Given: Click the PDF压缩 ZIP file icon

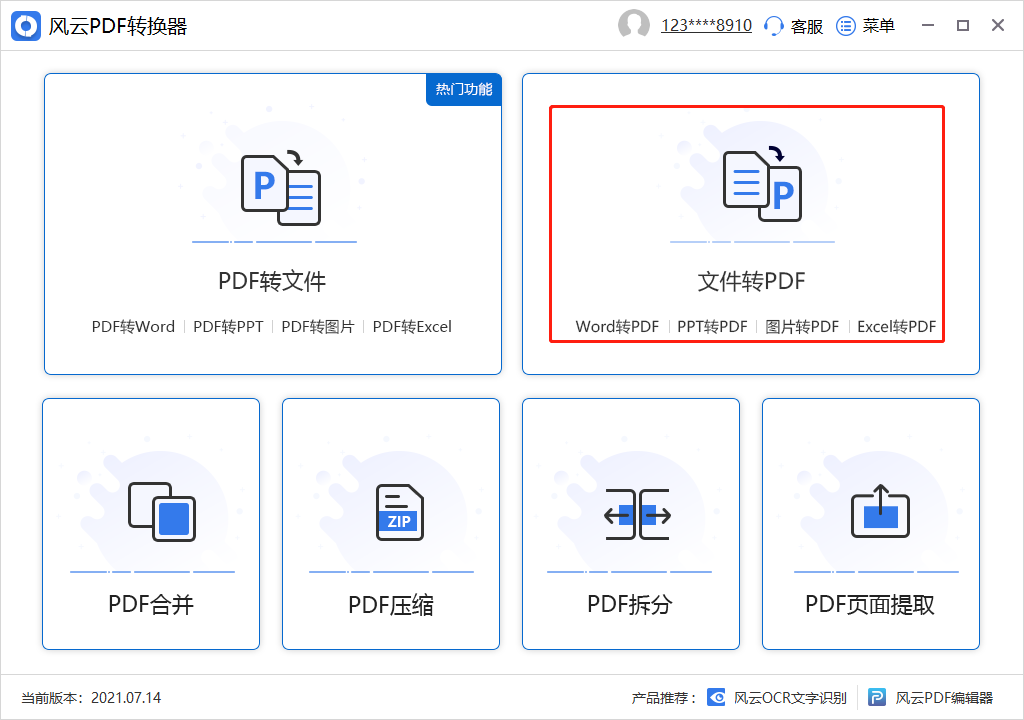Looking at the screenshot, I should [400, 512].
